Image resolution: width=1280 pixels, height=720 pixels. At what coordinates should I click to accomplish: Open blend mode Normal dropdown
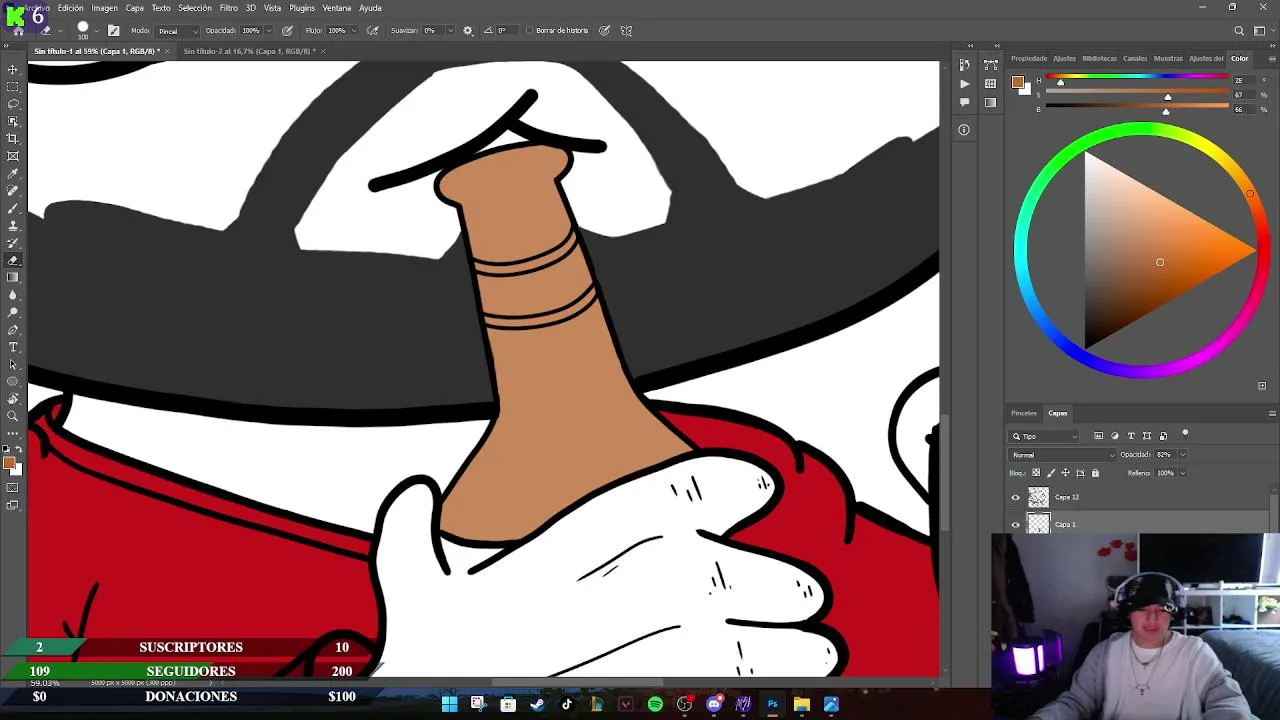(x=1060, y=455)
